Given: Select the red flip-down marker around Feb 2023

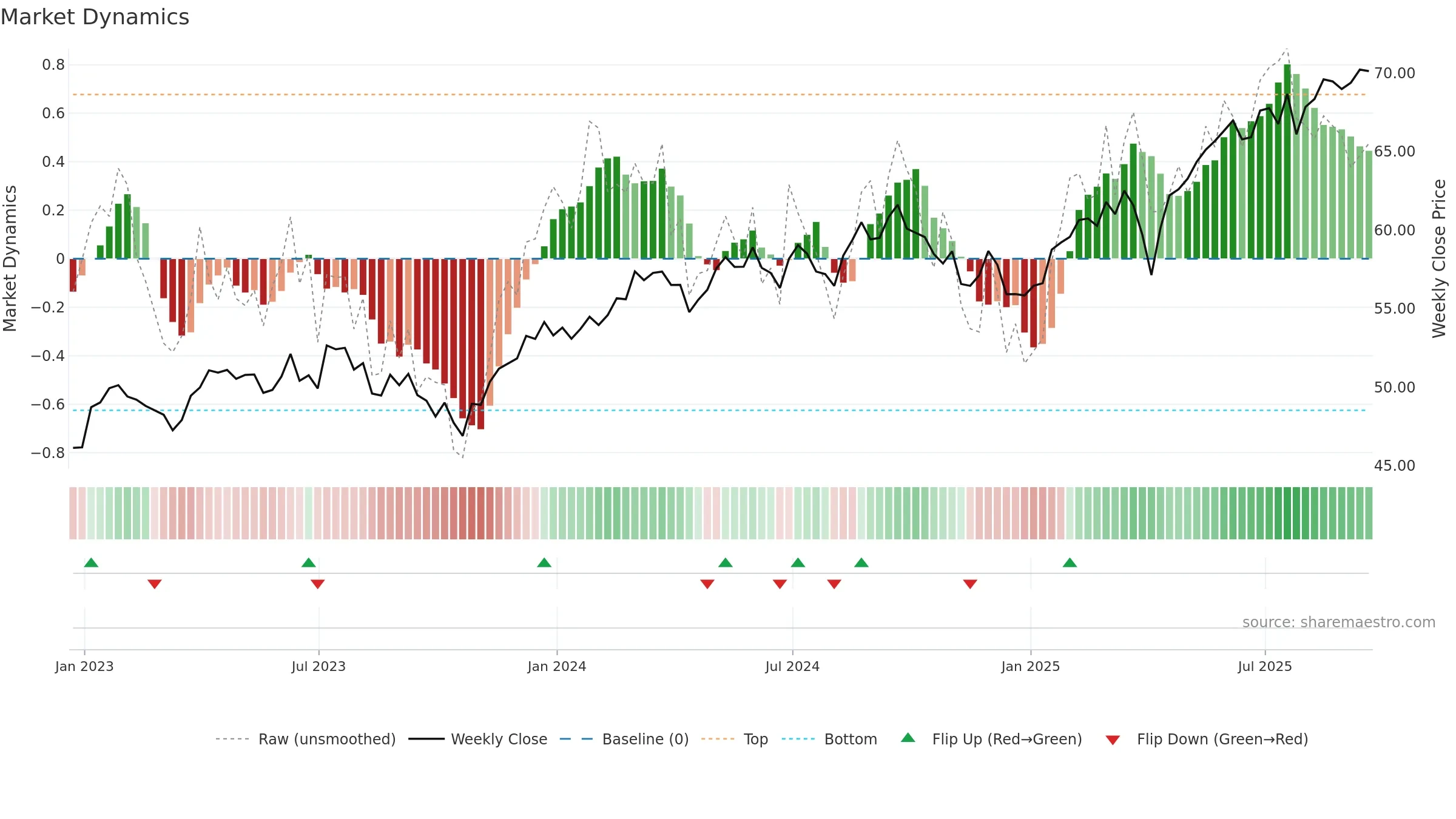Looking at the screenshot, I should 155,584.
